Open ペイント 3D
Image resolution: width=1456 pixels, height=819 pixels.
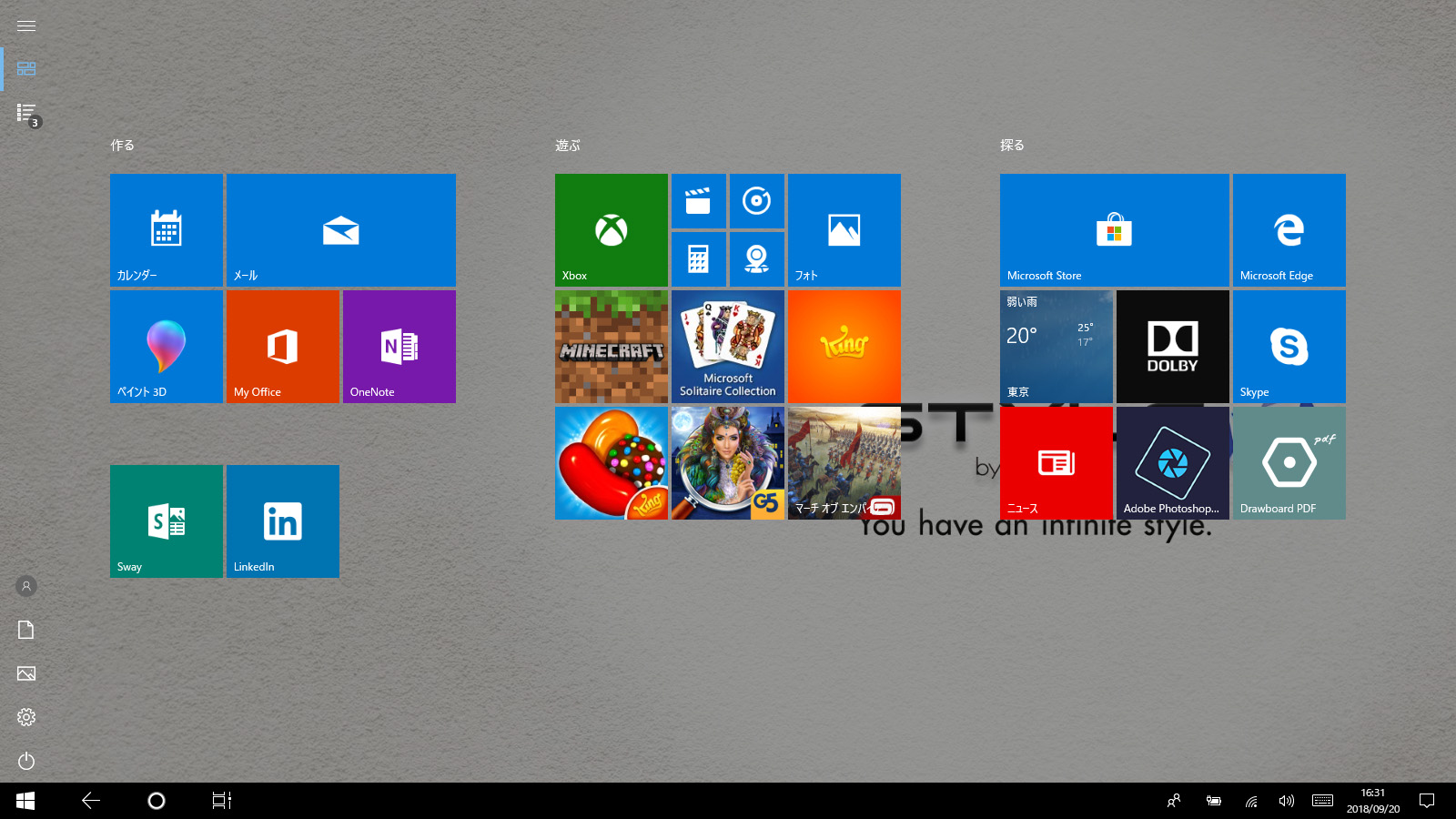tap(166, 346)
